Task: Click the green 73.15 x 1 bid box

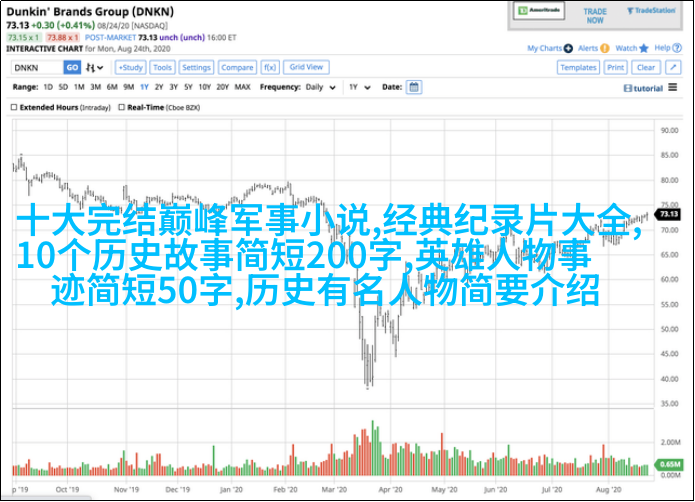Action: pos(23,38)
